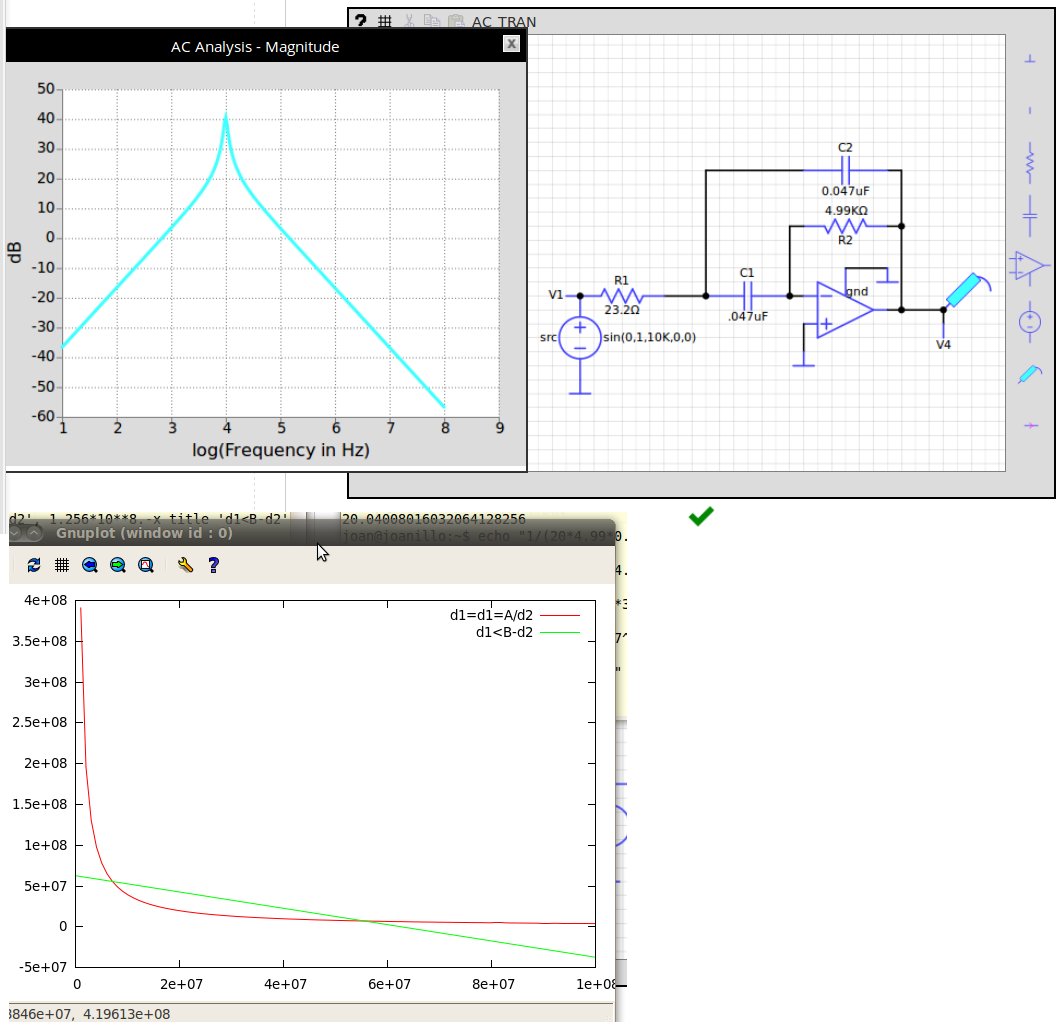Select the capacitor part in the palette
The height and width of the screenshot is (1028, 1058).
pos(1030,214)
